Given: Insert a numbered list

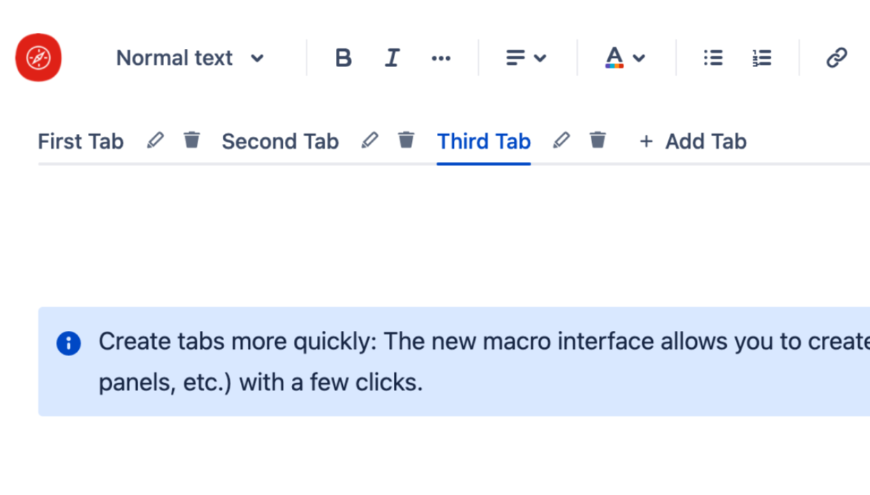Looking at the screenshot, I should pos(762,58).
